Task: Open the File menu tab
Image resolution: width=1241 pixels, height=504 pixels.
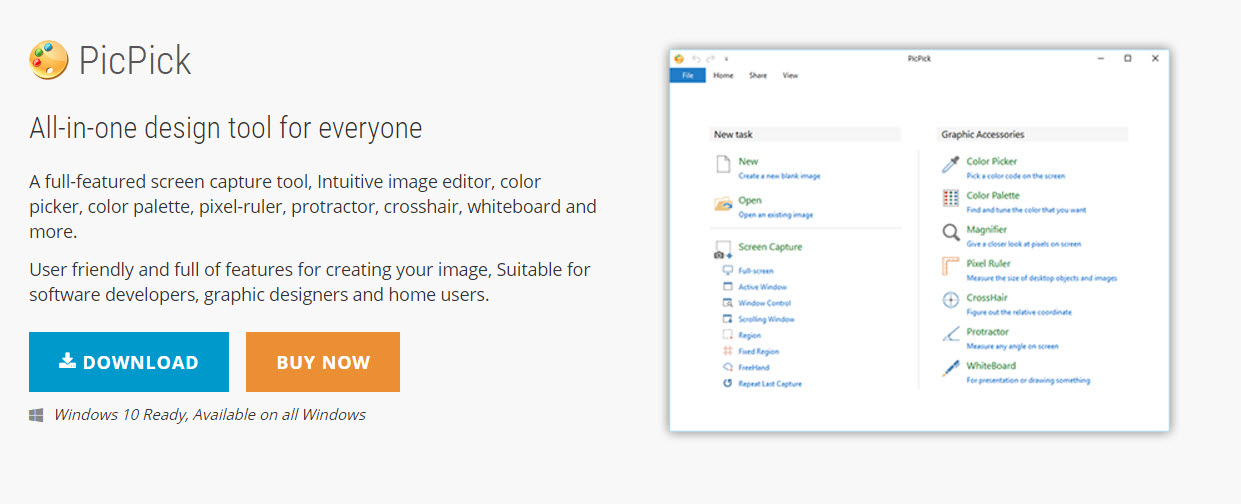Action: pos(687,75)
